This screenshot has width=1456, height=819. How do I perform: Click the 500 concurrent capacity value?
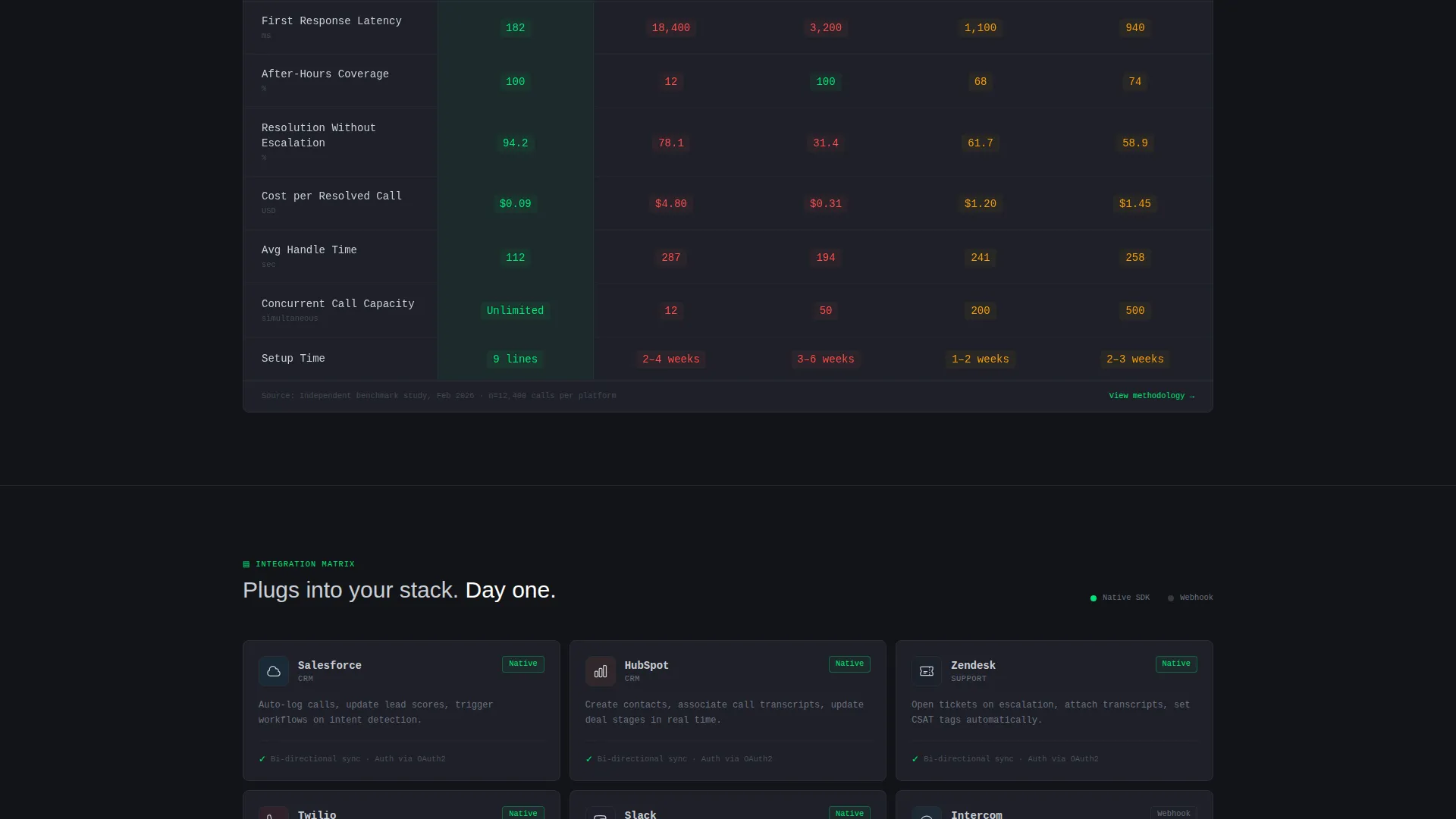(x=1135, y=311)
